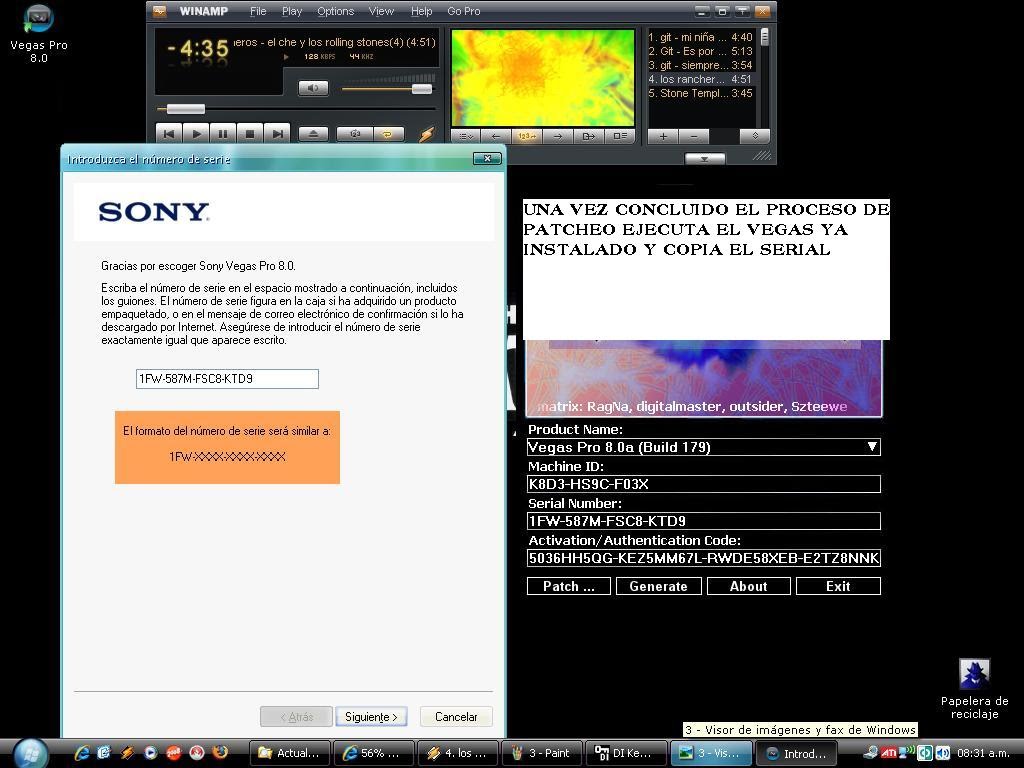1024x768 pixels.
Task: Click visualization fullscreen/detach icon
Action: point(588,136)
